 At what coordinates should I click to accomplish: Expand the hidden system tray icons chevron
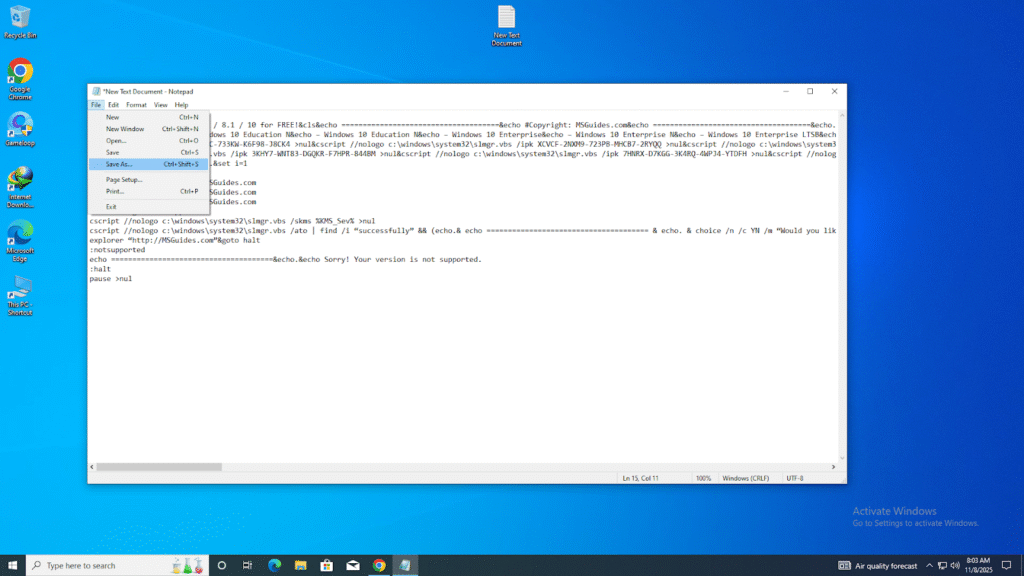tap(929, 565)
